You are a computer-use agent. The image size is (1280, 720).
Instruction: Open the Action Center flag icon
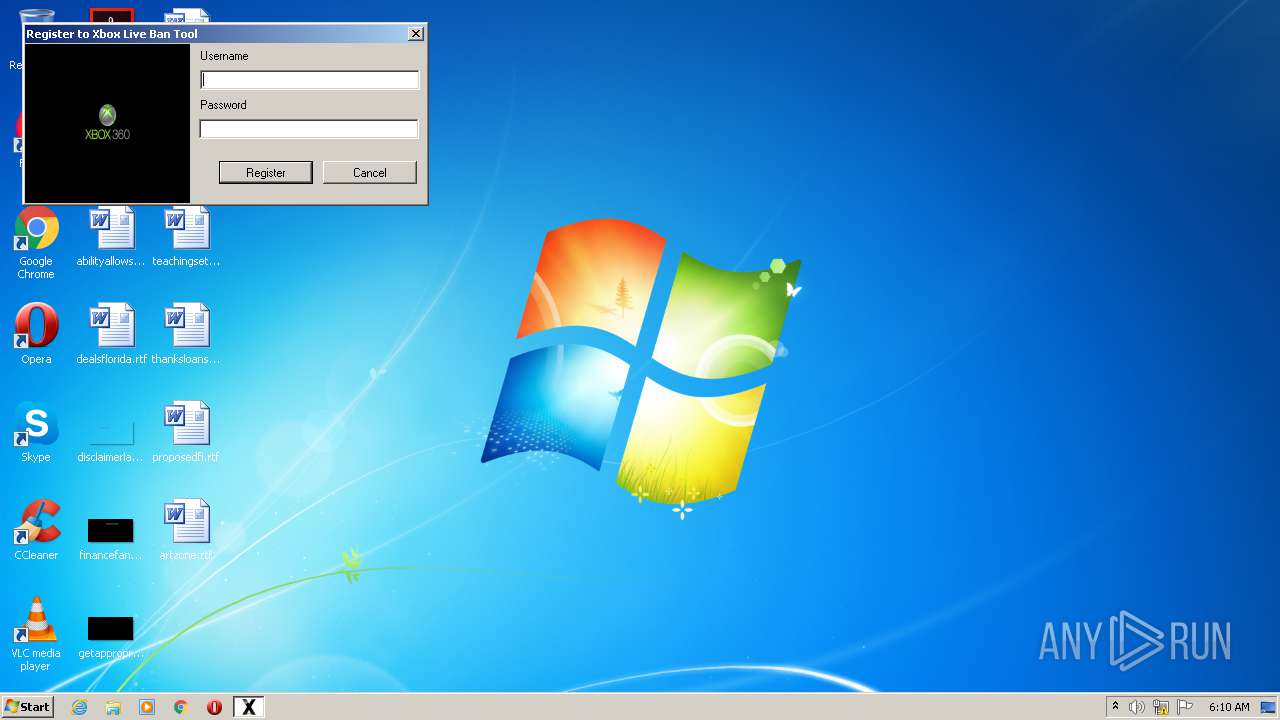[x=1185, y=707]
